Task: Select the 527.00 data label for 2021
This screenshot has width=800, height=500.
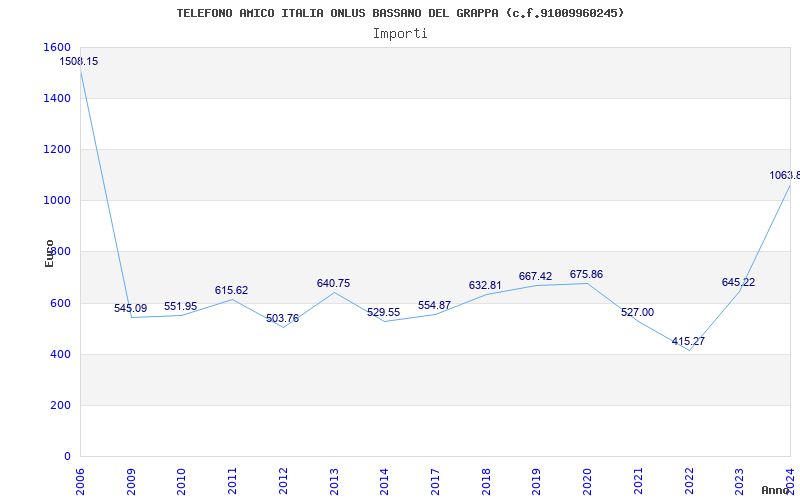Action: pos(637,313)
